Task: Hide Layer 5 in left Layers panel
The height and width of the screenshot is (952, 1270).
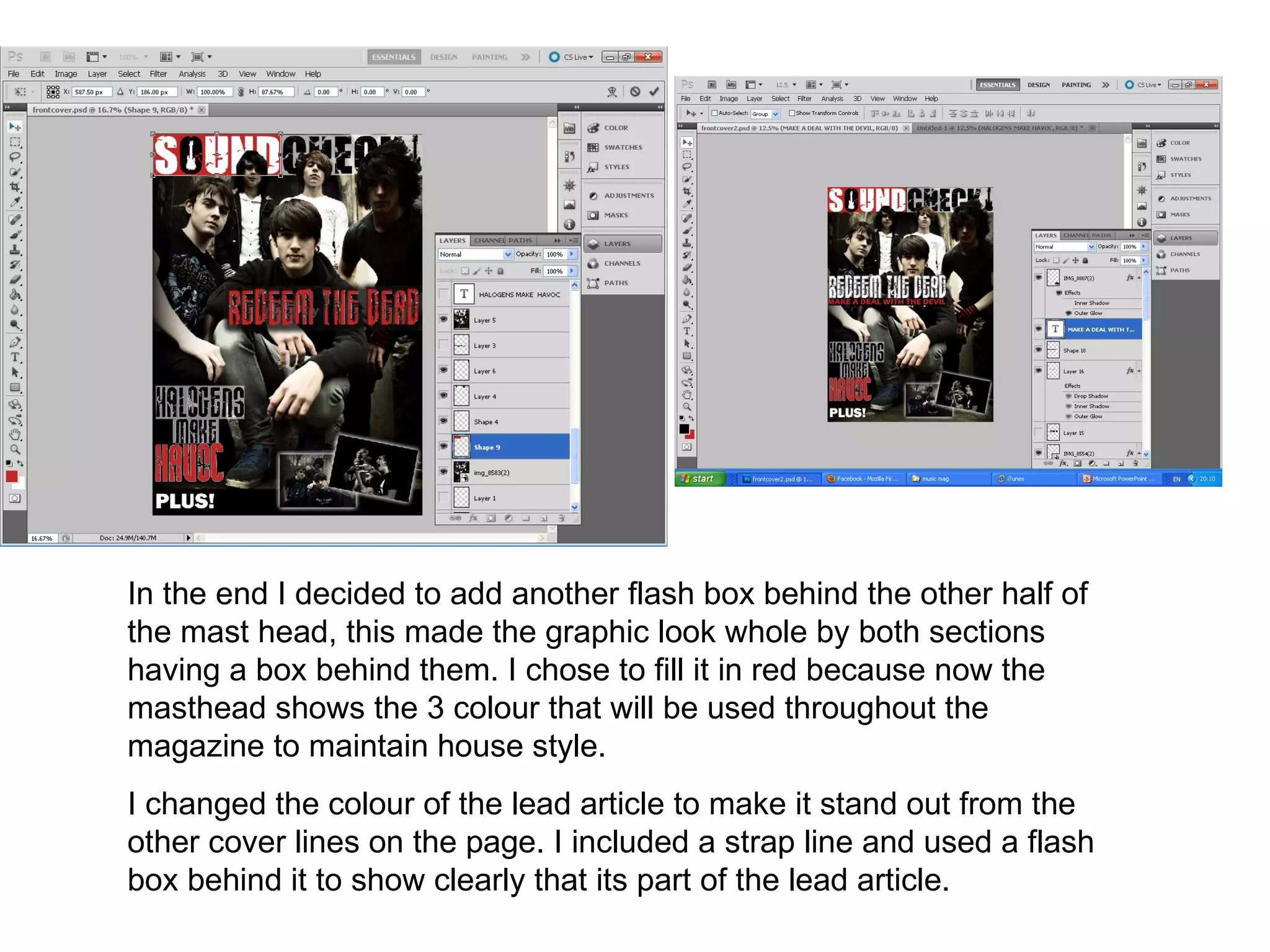Action: tap(443, 319)
